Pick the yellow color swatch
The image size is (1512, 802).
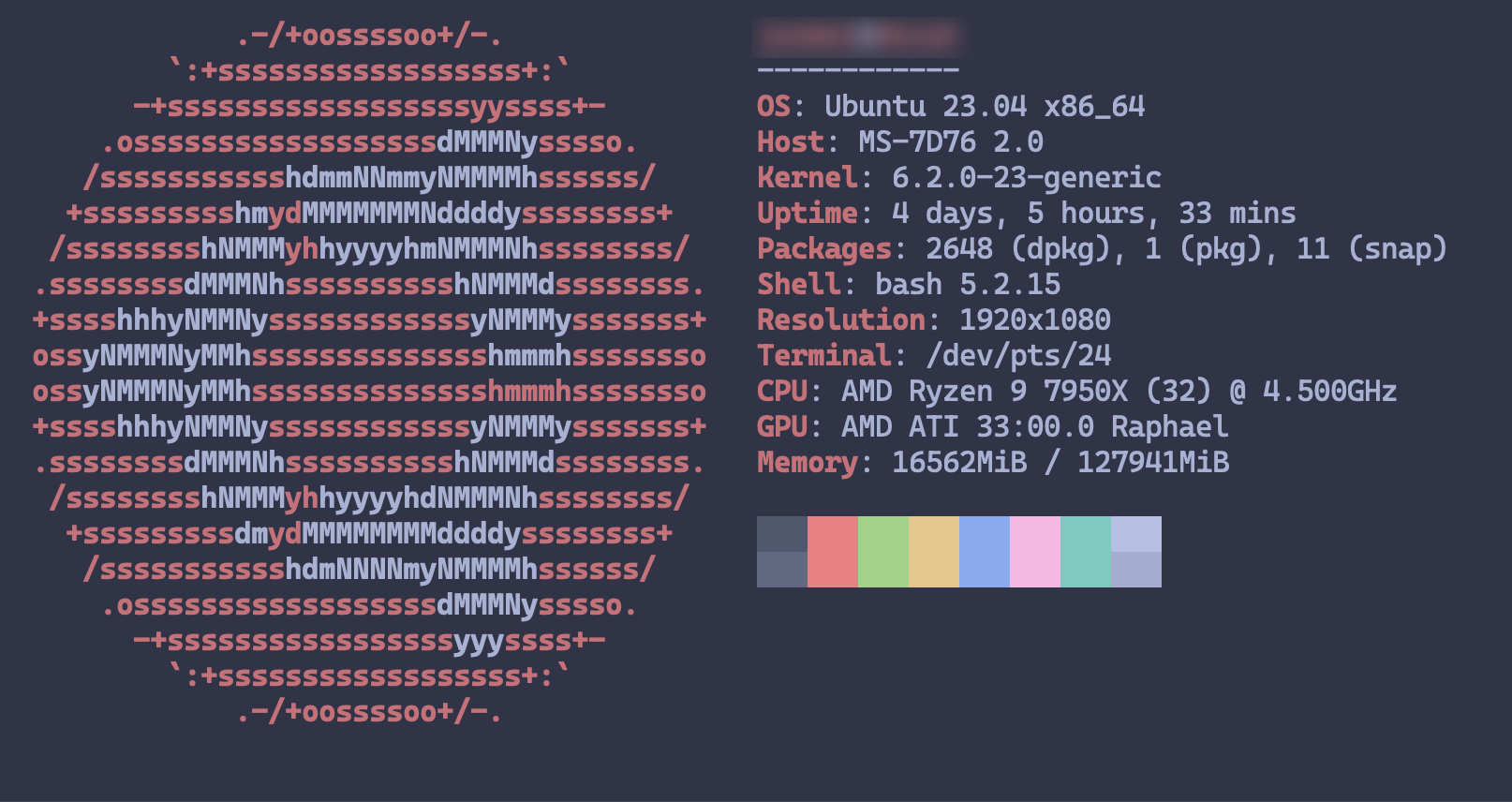click(933, 552)
